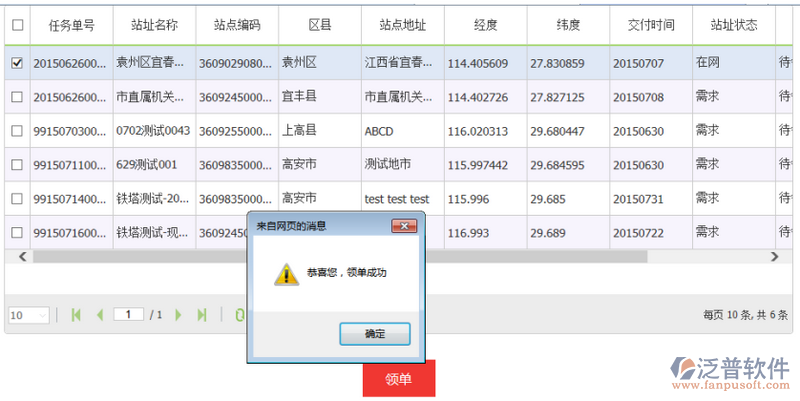Sort by the 任务单号 column header
Image resolution: width=800 pixels, height=401 pixels.
pyautogui.click(x=71, y=24)
